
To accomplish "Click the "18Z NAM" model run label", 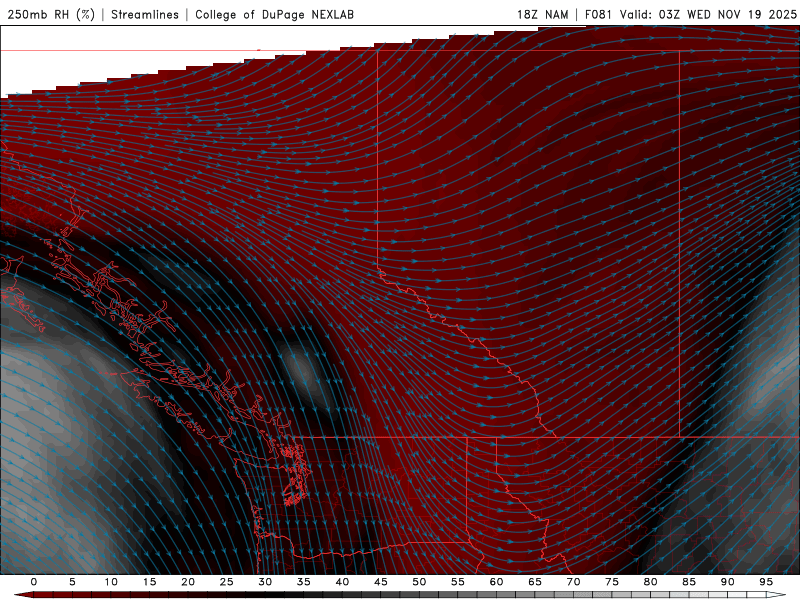I will click(x=542, y=14).
